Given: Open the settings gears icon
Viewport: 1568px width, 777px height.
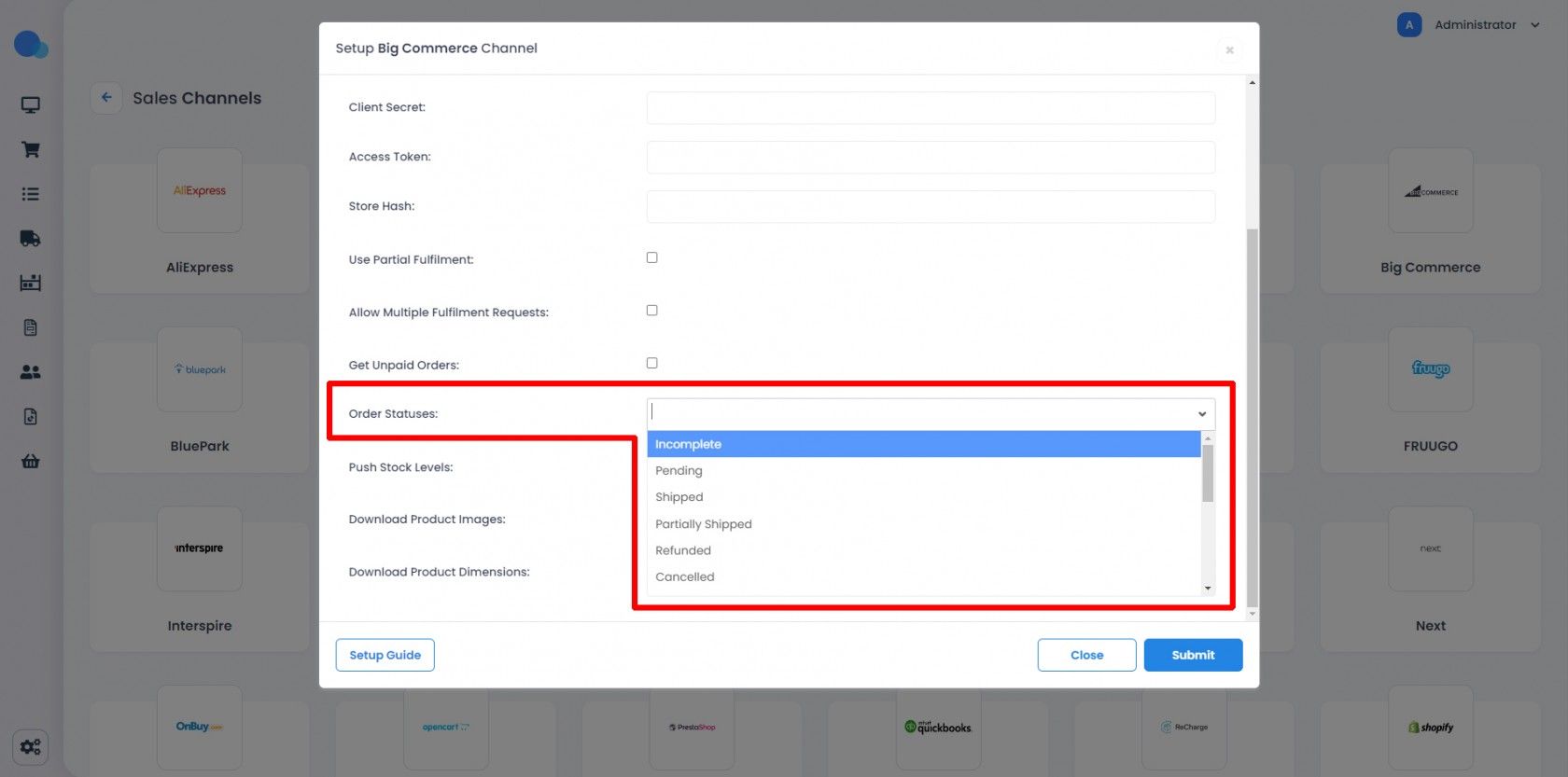Looking at the screenshot, I should coord(31,747).
